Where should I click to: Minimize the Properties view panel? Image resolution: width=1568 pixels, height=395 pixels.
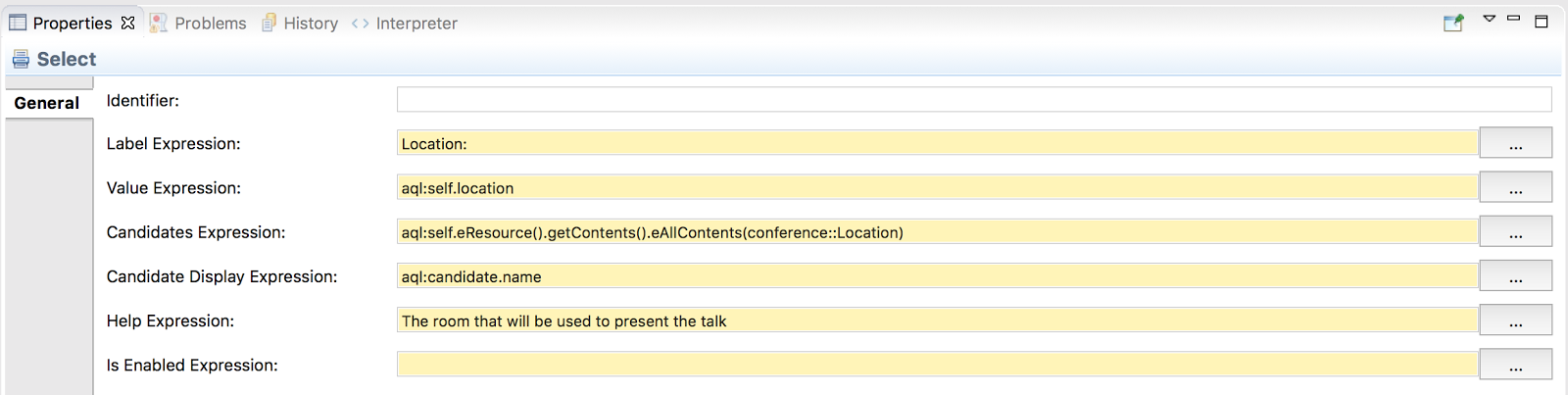tap(1513, 19)
